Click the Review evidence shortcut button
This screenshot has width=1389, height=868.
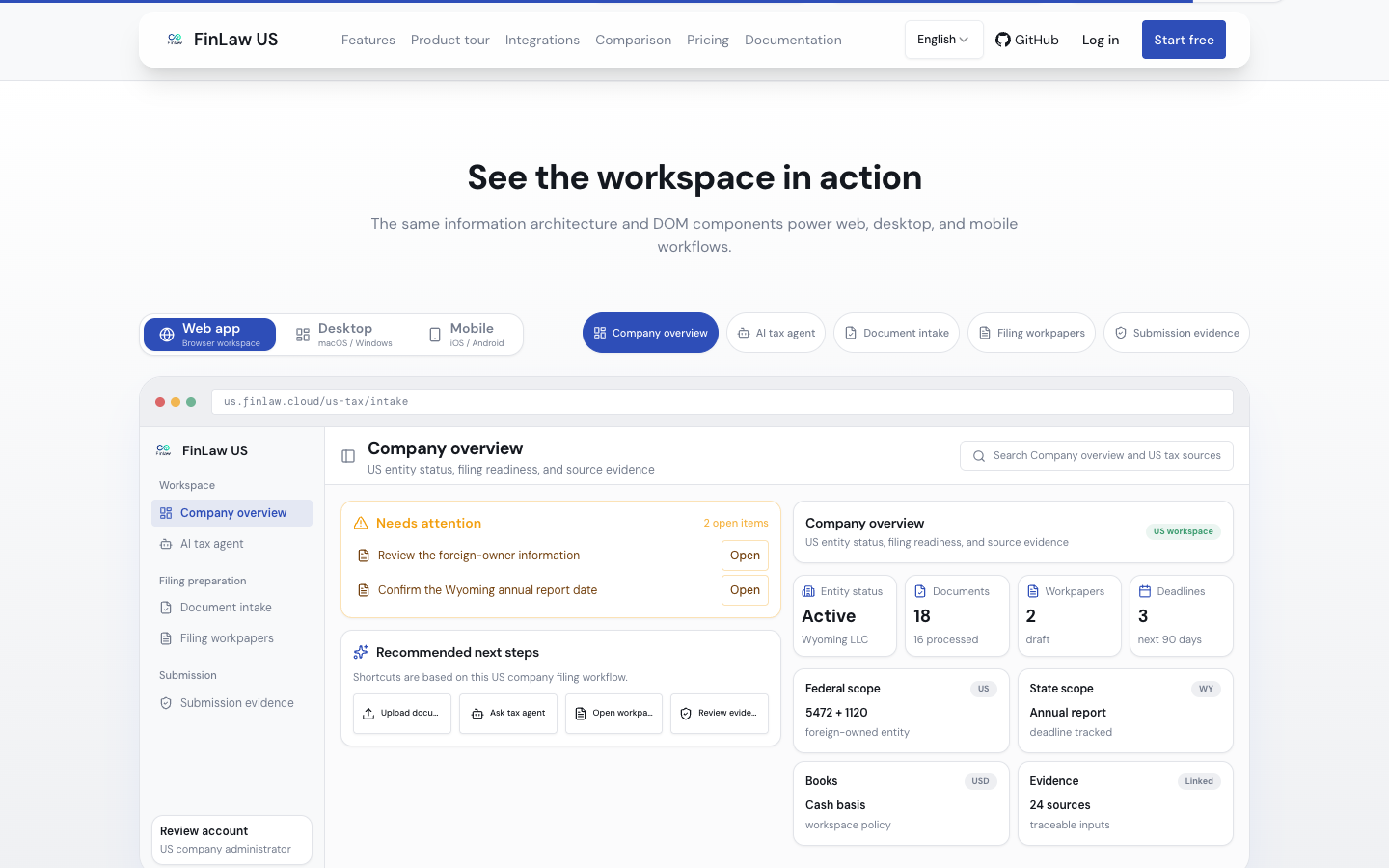tap(720, 714)
